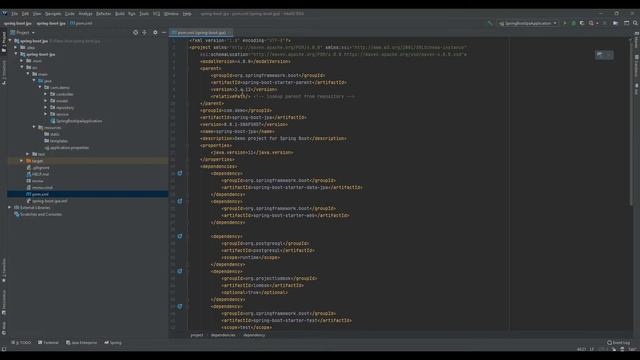Open the Terminal tool window
Screen dimensions: 640x360
(49, 342)
